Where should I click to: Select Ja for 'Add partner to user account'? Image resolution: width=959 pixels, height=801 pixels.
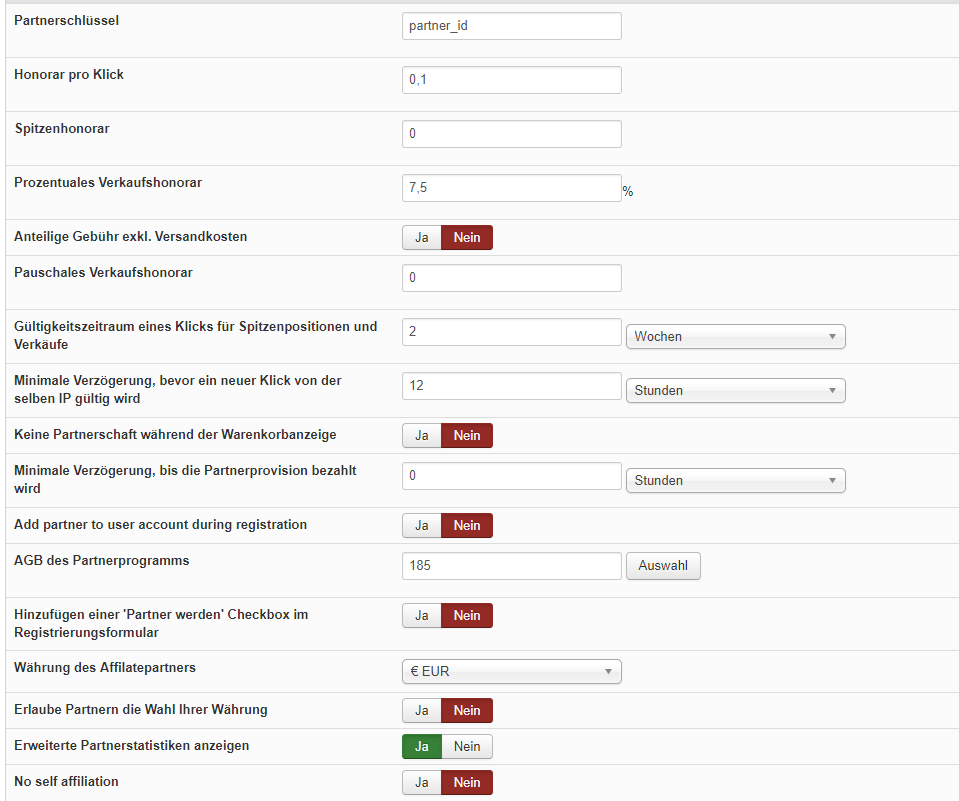[422, 525]
